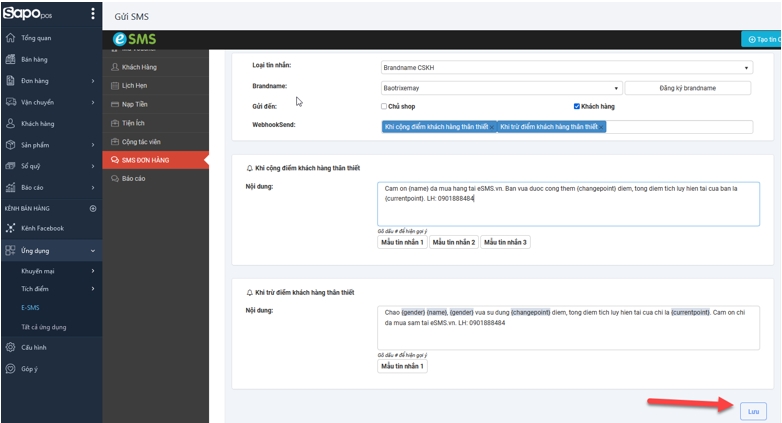Click the Sapo POS logo
Image resolution: width=782 pixels, height=423 pixels.
pyautogui.click(x=27, y=13)
